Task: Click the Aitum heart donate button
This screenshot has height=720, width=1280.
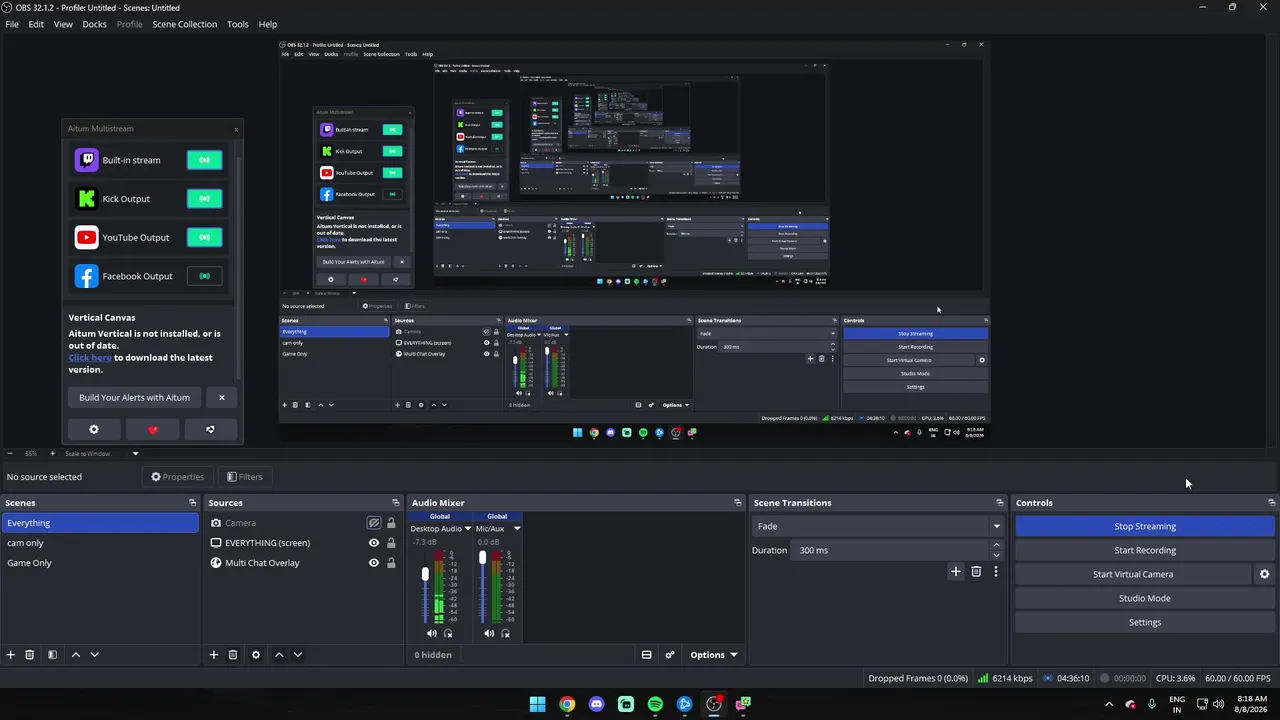Action: point(152,430)
